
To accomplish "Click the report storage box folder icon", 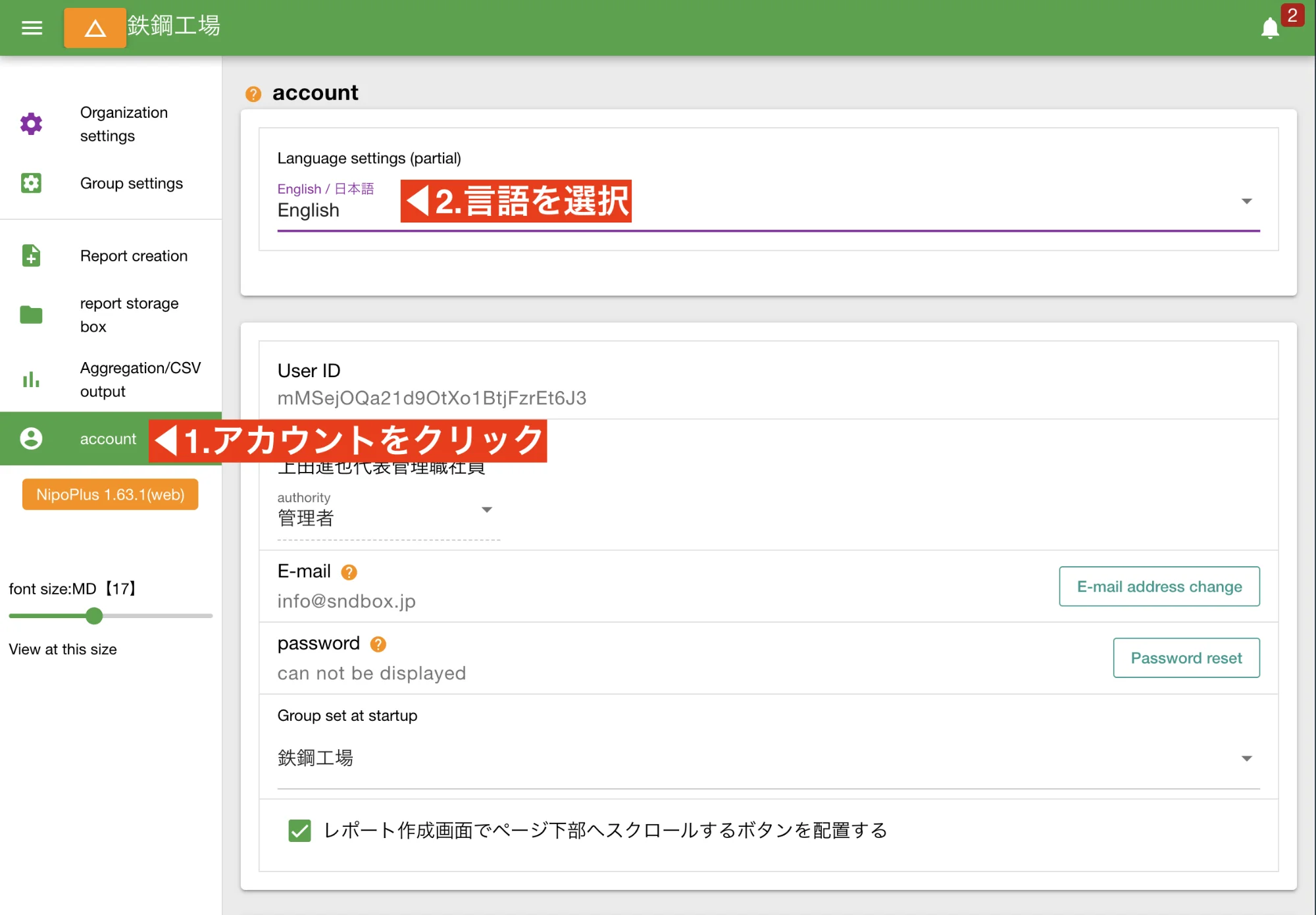I will [31, 315].
